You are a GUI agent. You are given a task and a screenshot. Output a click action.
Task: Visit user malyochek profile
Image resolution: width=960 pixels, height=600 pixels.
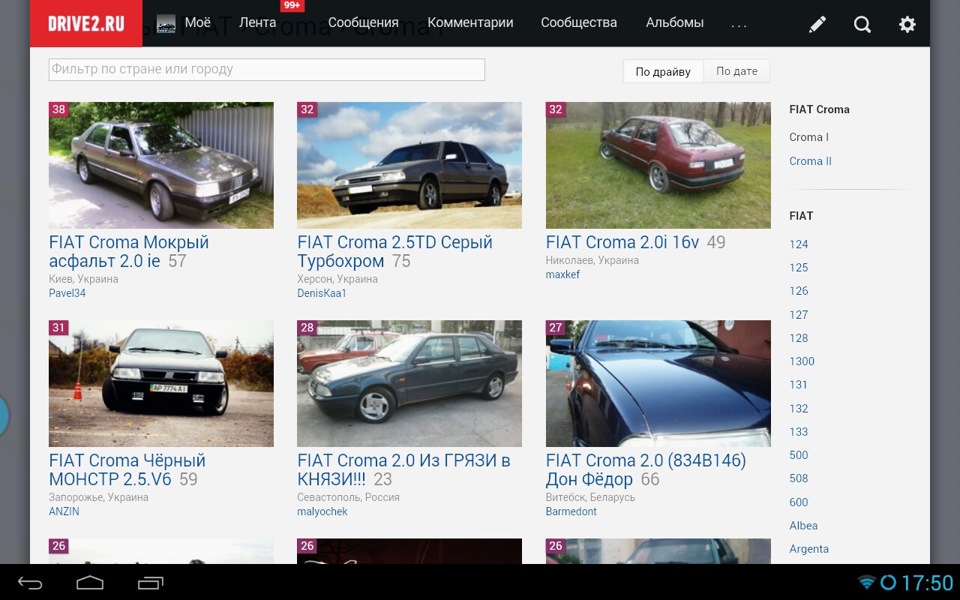pyautogui.click(x=322, y=511)
